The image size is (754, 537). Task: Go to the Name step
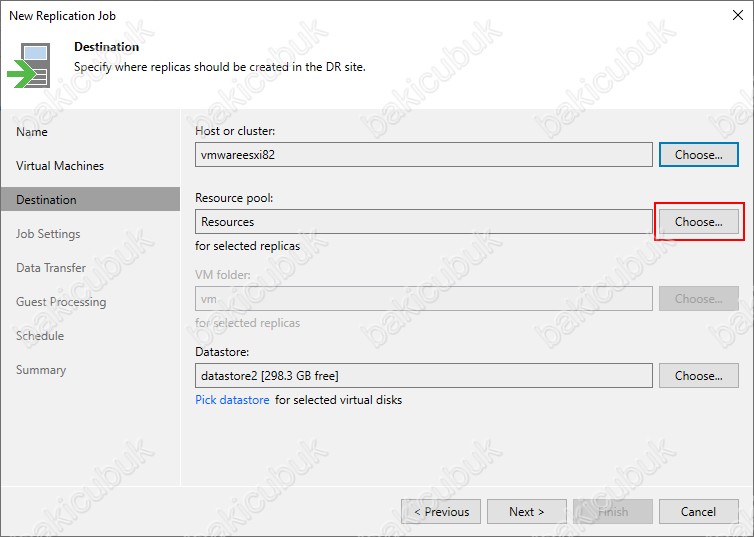click(x=32, y=132)
